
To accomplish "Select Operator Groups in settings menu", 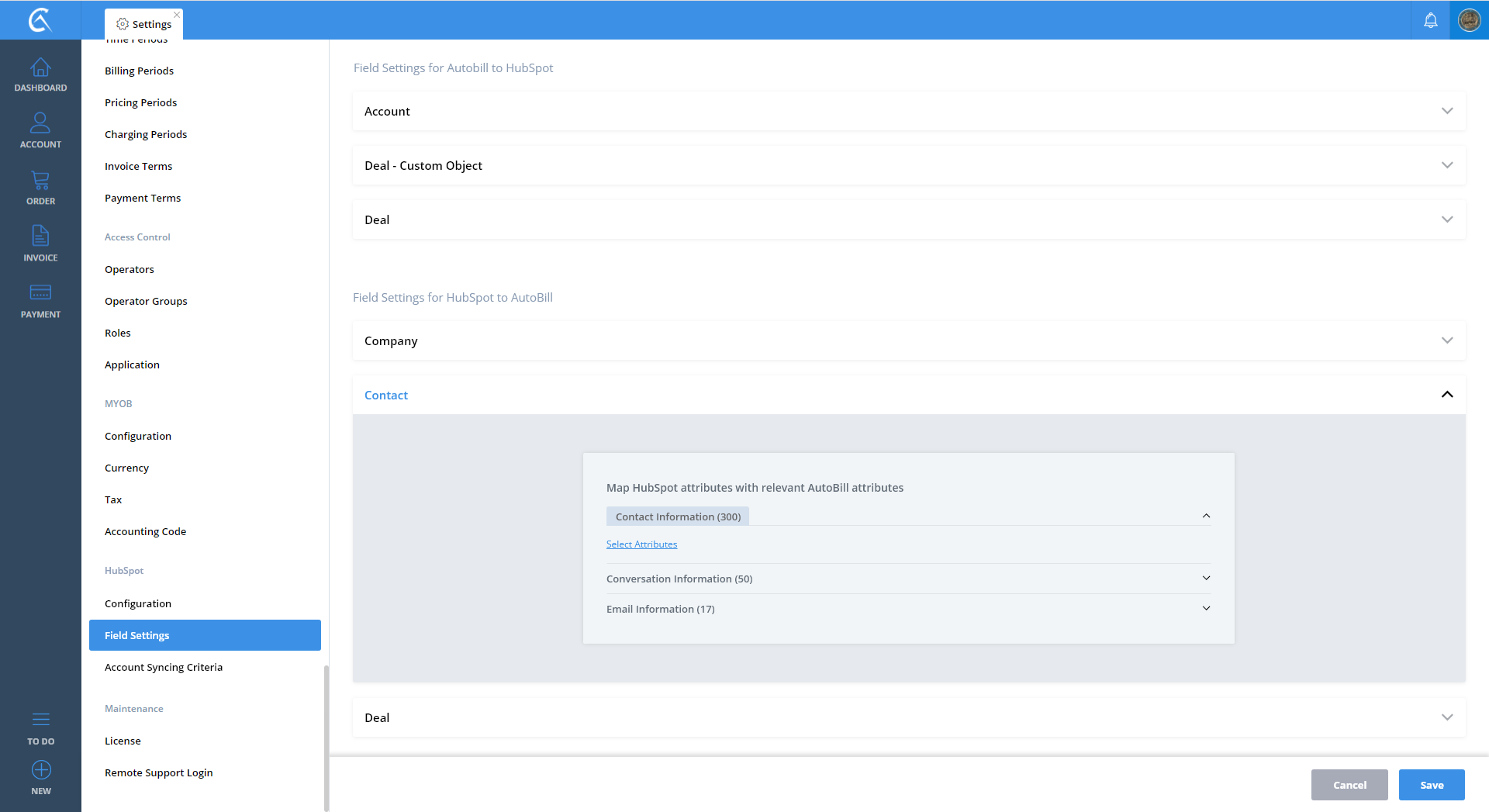I will 146,301.
